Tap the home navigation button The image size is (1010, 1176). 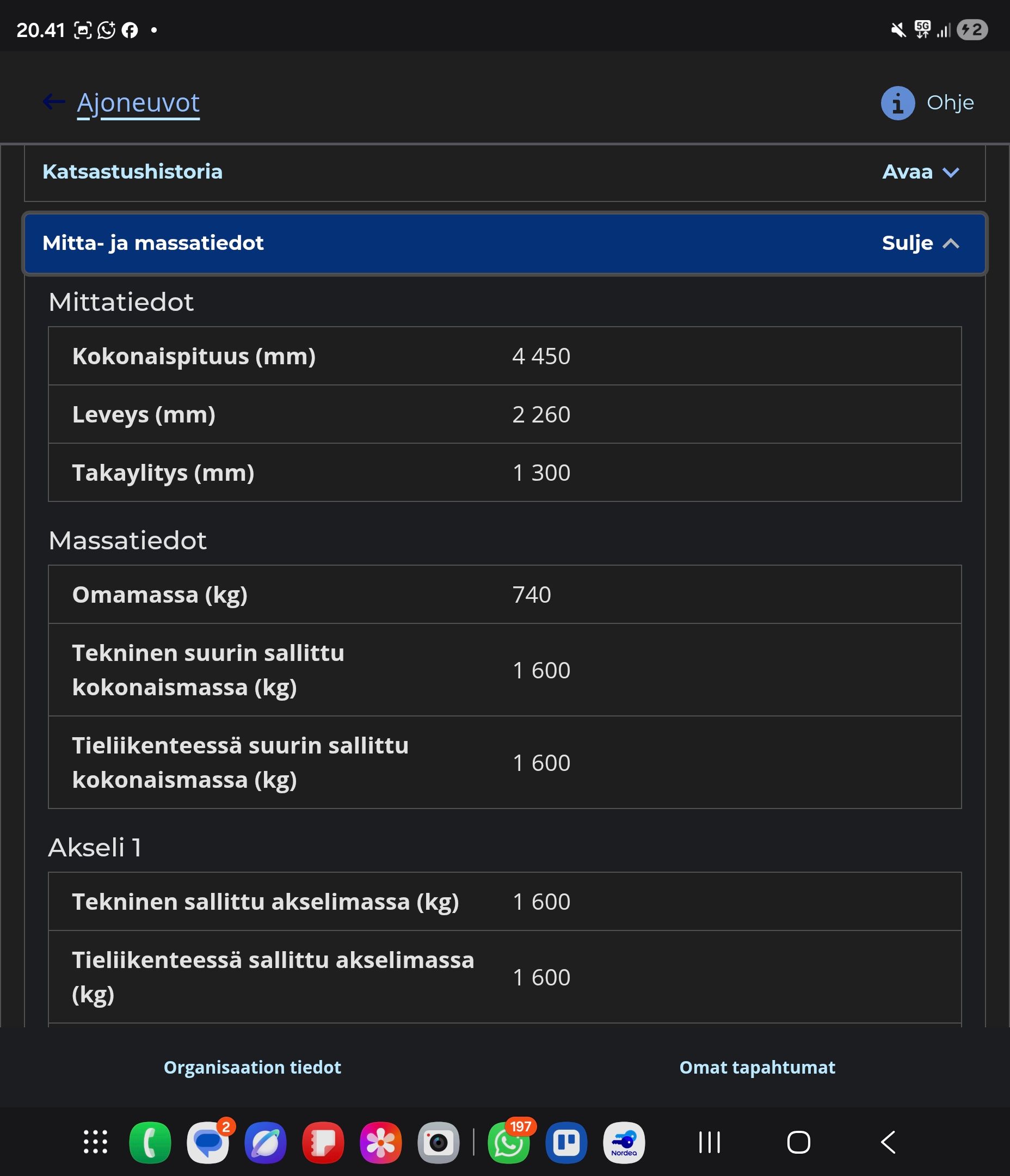point(799,1142)
